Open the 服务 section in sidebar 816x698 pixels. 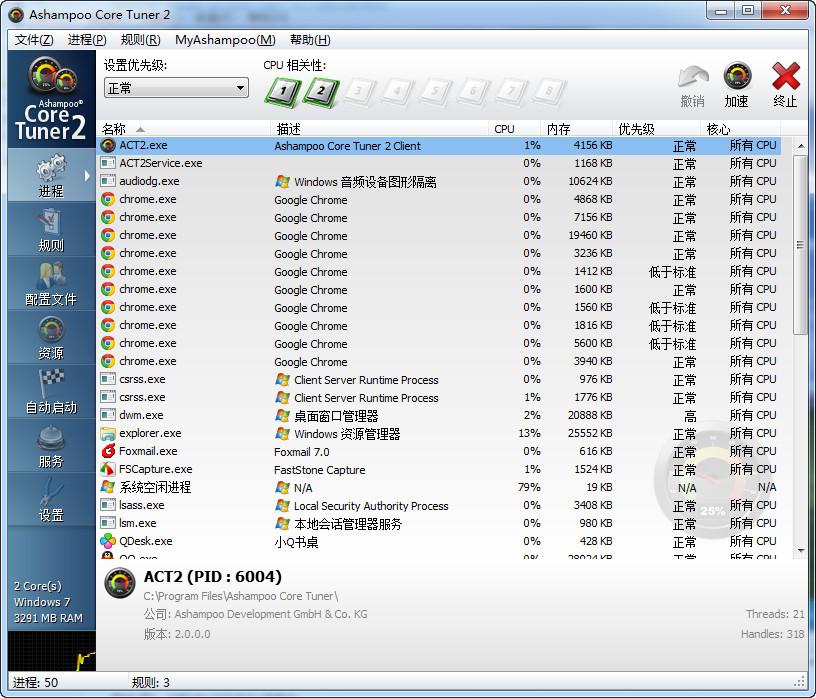pos(51,446)
